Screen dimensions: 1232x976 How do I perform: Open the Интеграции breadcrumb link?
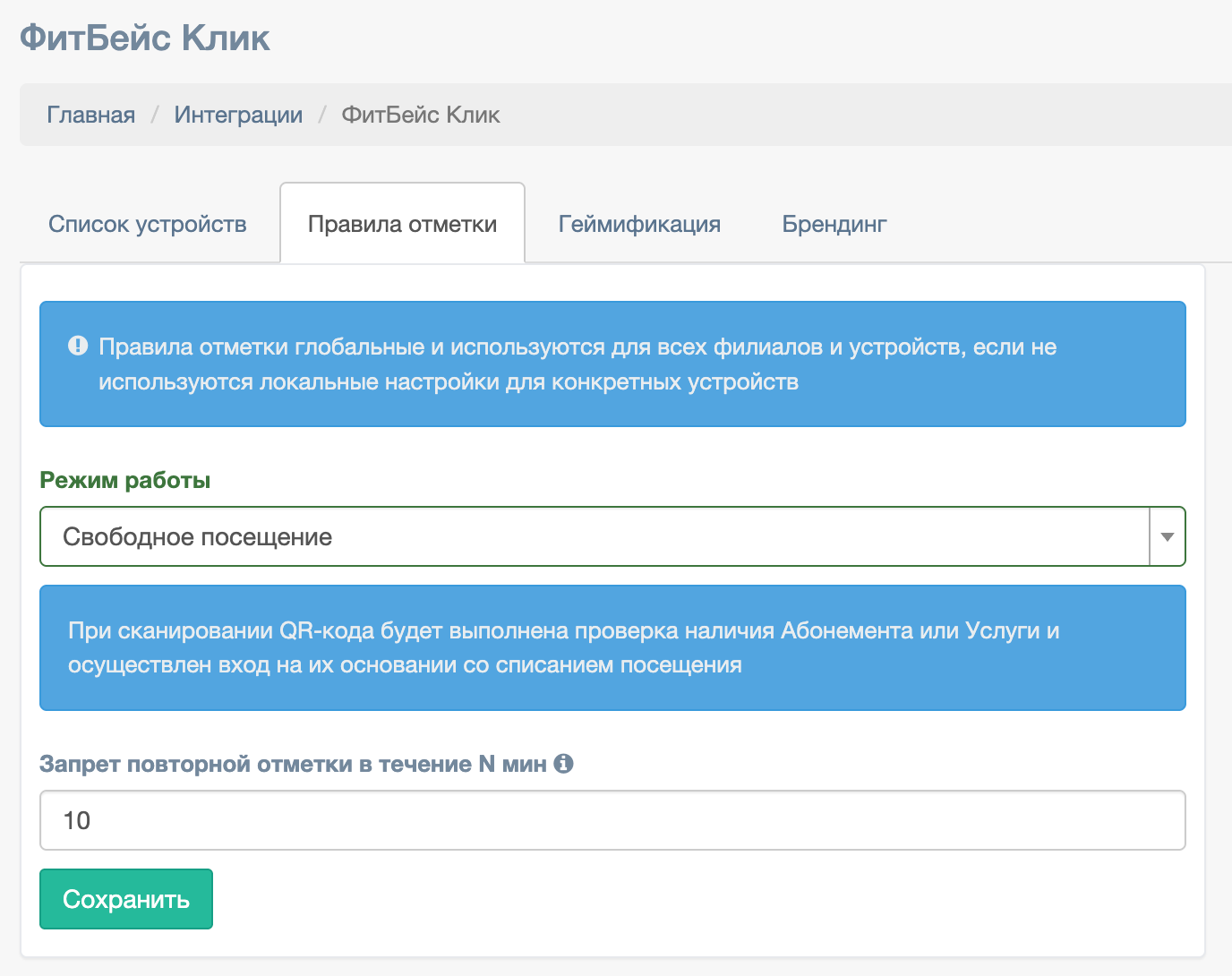pos(238,115)
